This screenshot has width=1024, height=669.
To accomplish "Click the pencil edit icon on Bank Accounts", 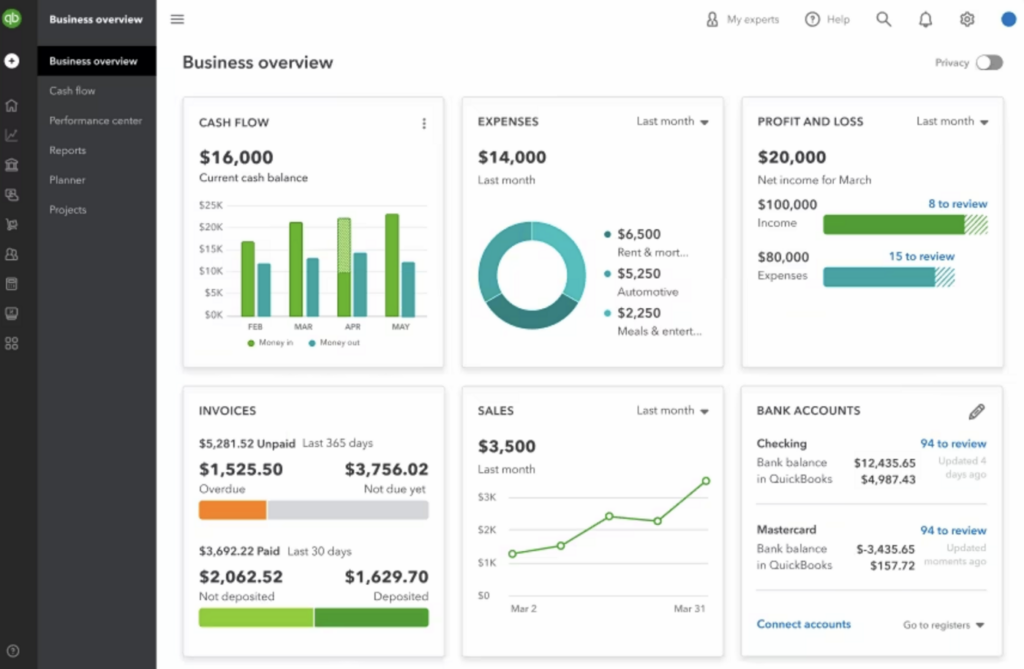I will (977, 410).
